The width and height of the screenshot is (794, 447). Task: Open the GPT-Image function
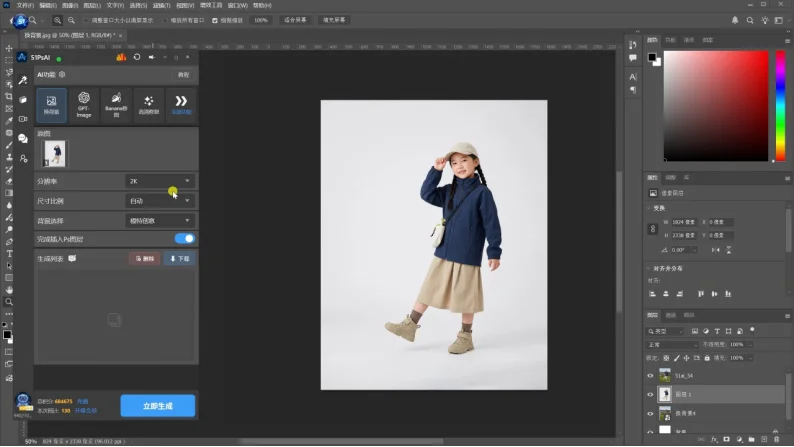pos(84,105)
